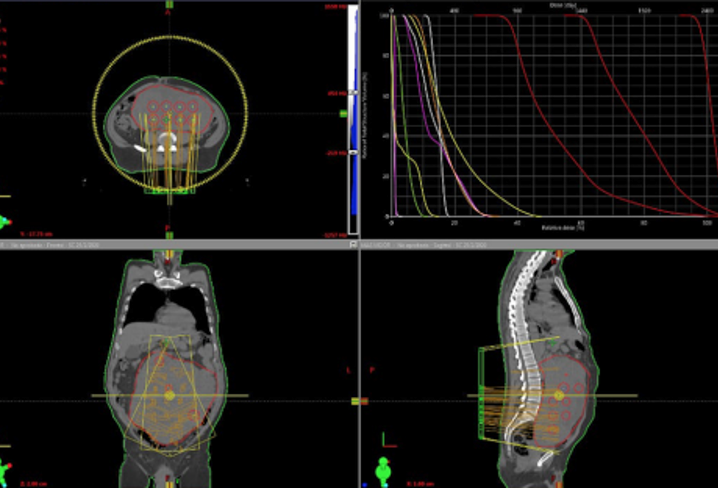Grab the green plane handle atop transversal view
The width and height of the screenshot is (718, 489).
coord(169,4)
